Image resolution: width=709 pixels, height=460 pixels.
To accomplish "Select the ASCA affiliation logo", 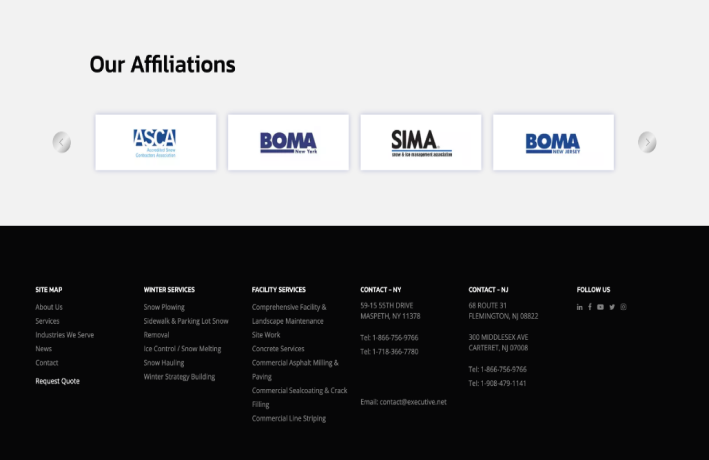I will [155, 142].
